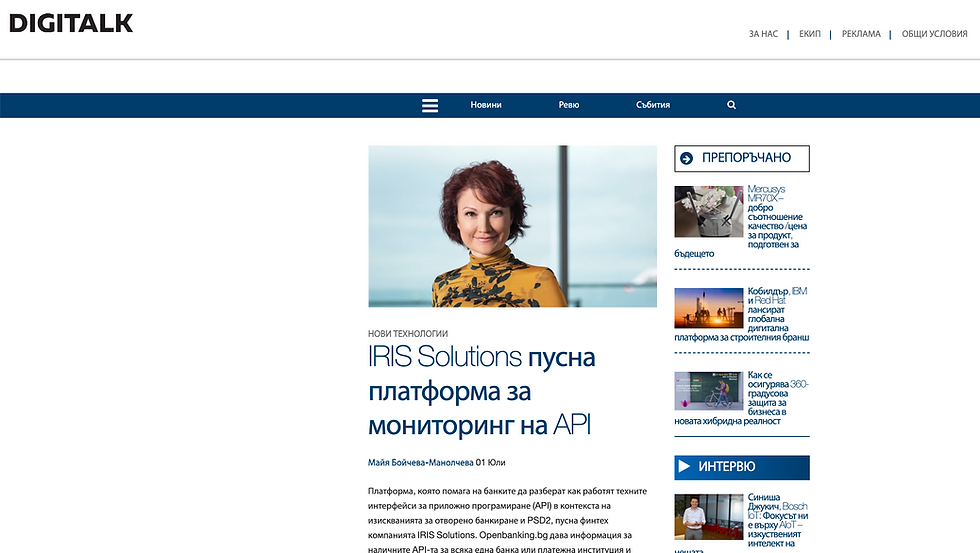Open the bicycle thumbnail for 360-градусова защита
The image size is (980, 553).
709,391
